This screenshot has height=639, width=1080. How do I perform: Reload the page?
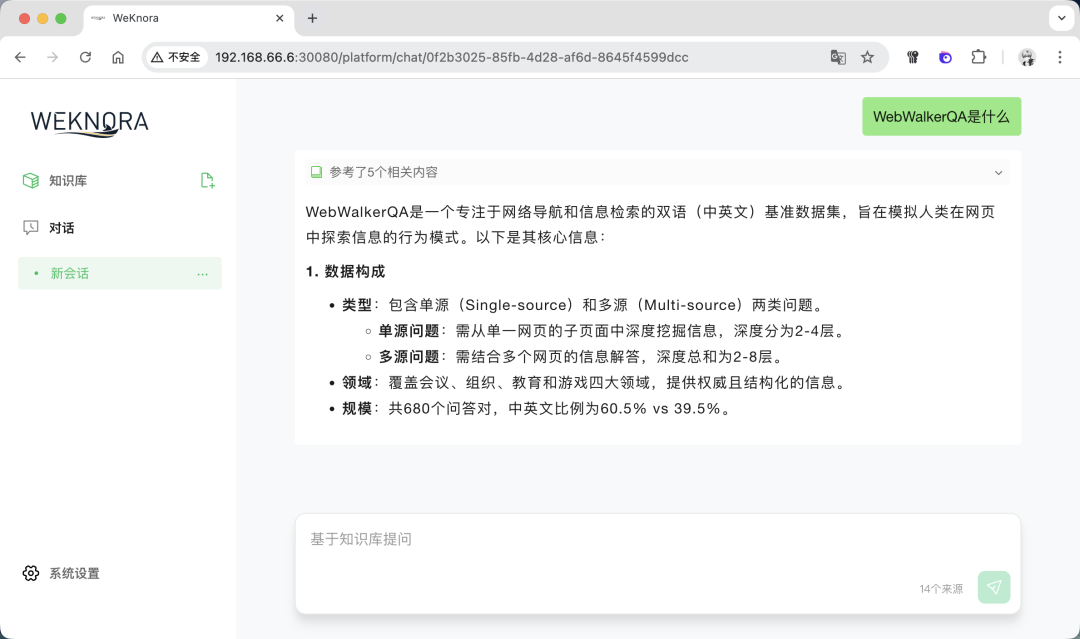[85, 57]
